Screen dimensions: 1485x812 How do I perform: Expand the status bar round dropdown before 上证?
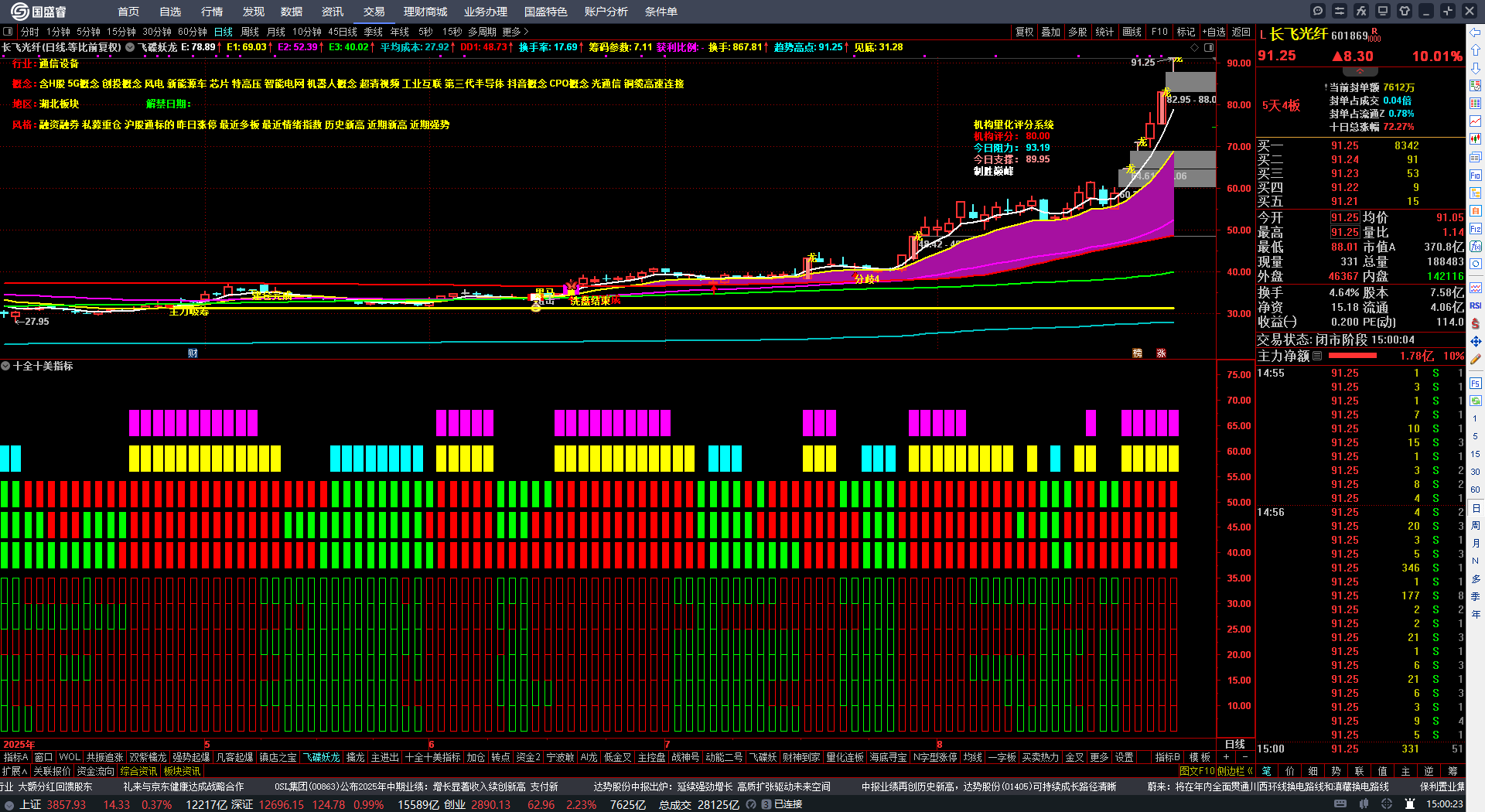point(9,804)
